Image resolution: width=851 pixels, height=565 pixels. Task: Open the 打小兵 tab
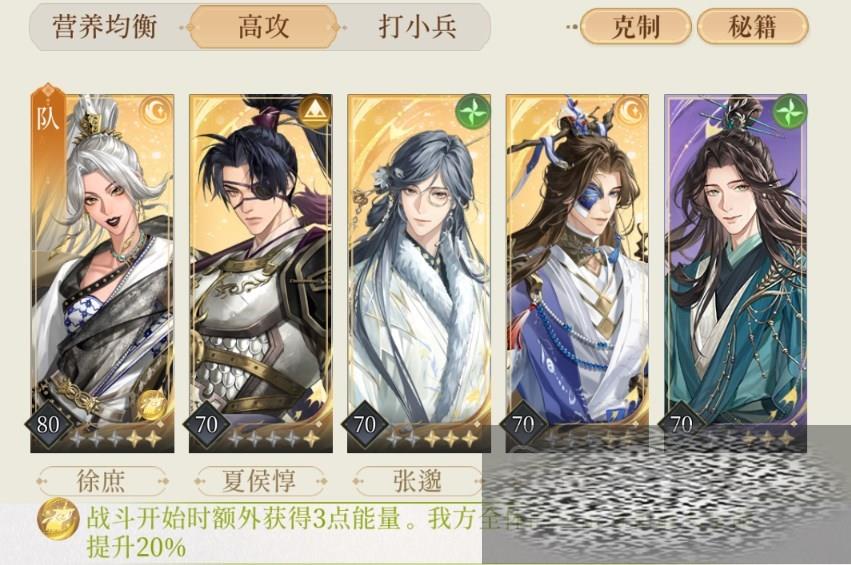pos(417,27)
